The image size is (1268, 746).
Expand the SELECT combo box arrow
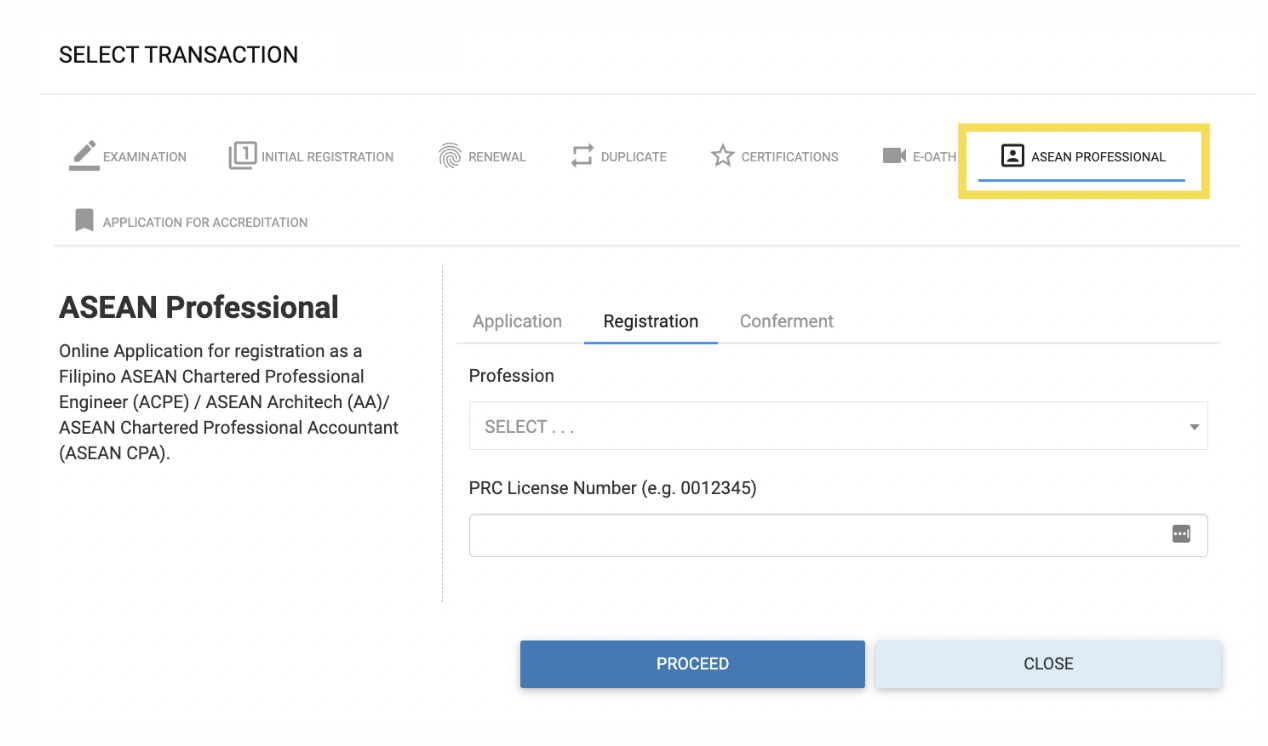point(1192,425)
